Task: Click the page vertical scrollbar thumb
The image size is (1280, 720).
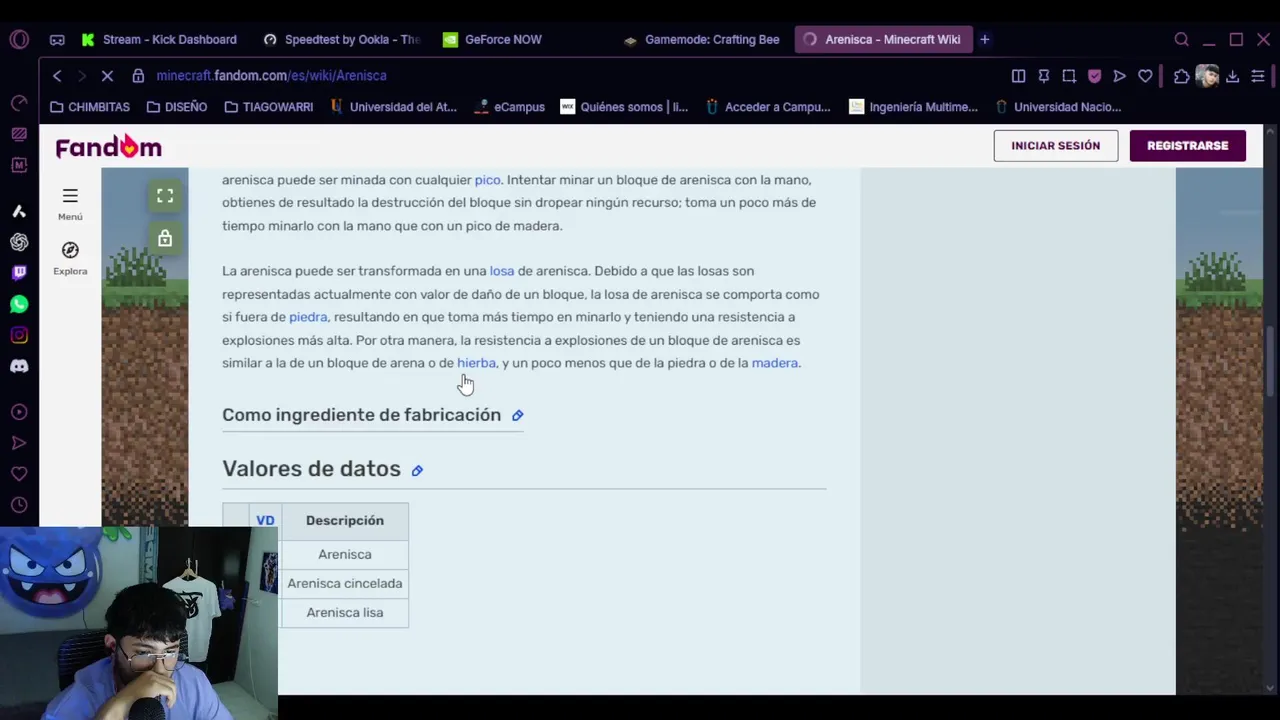Action: [x=1270, y=360]
